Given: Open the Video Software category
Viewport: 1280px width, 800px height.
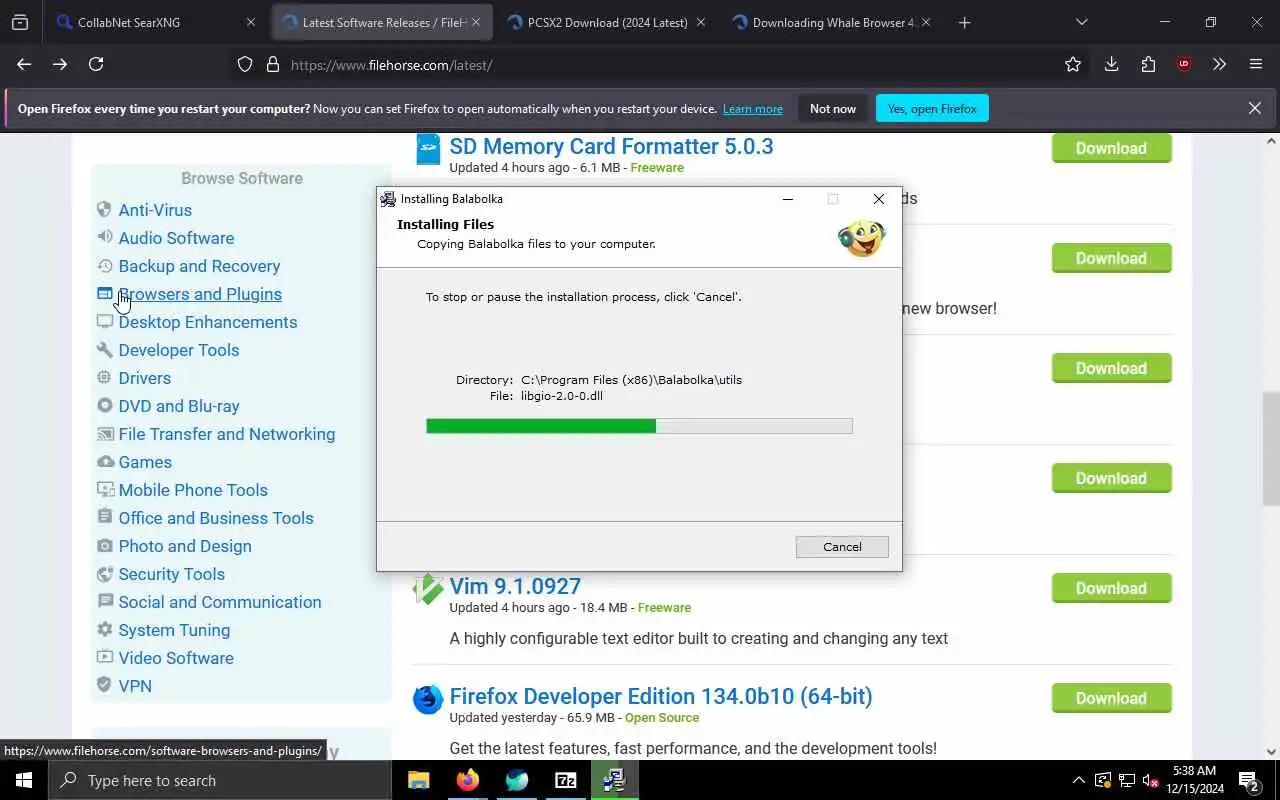Looking at the screenshot, I should pos(176,658).
